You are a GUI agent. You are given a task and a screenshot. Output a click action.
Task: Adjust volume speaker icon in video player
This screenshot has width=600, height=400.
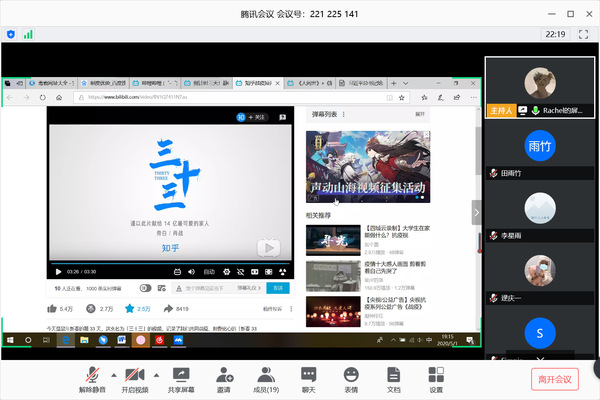point(191,272)
